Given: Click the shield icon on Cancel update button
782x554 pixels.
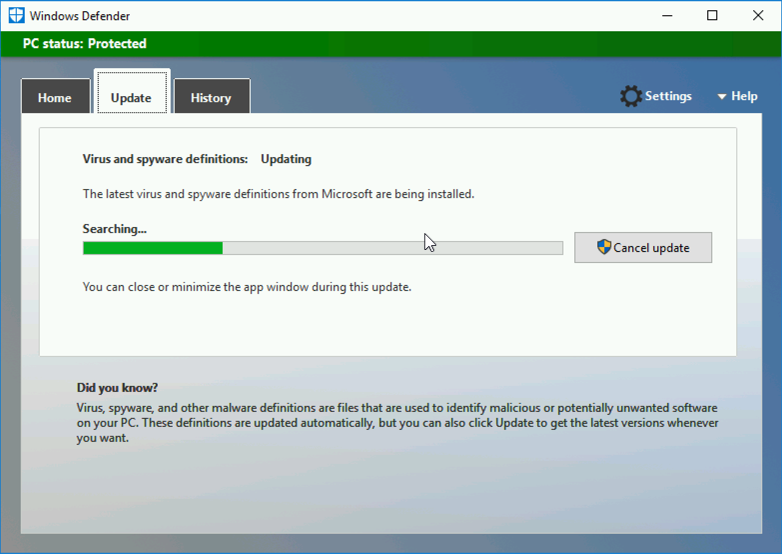Looking at the screenshot, I should (x=604, y=247).
